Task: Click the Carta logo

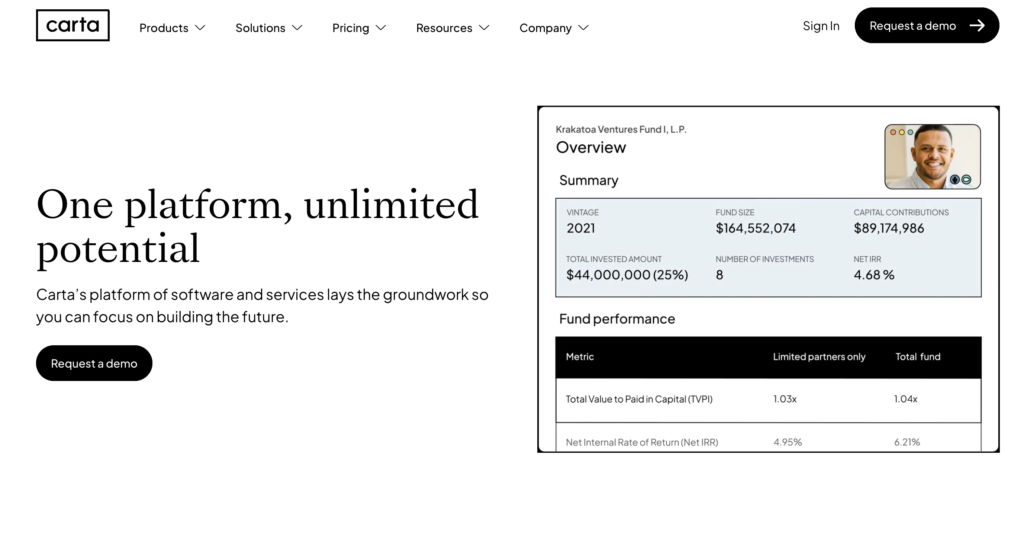Action: (72, 25)
